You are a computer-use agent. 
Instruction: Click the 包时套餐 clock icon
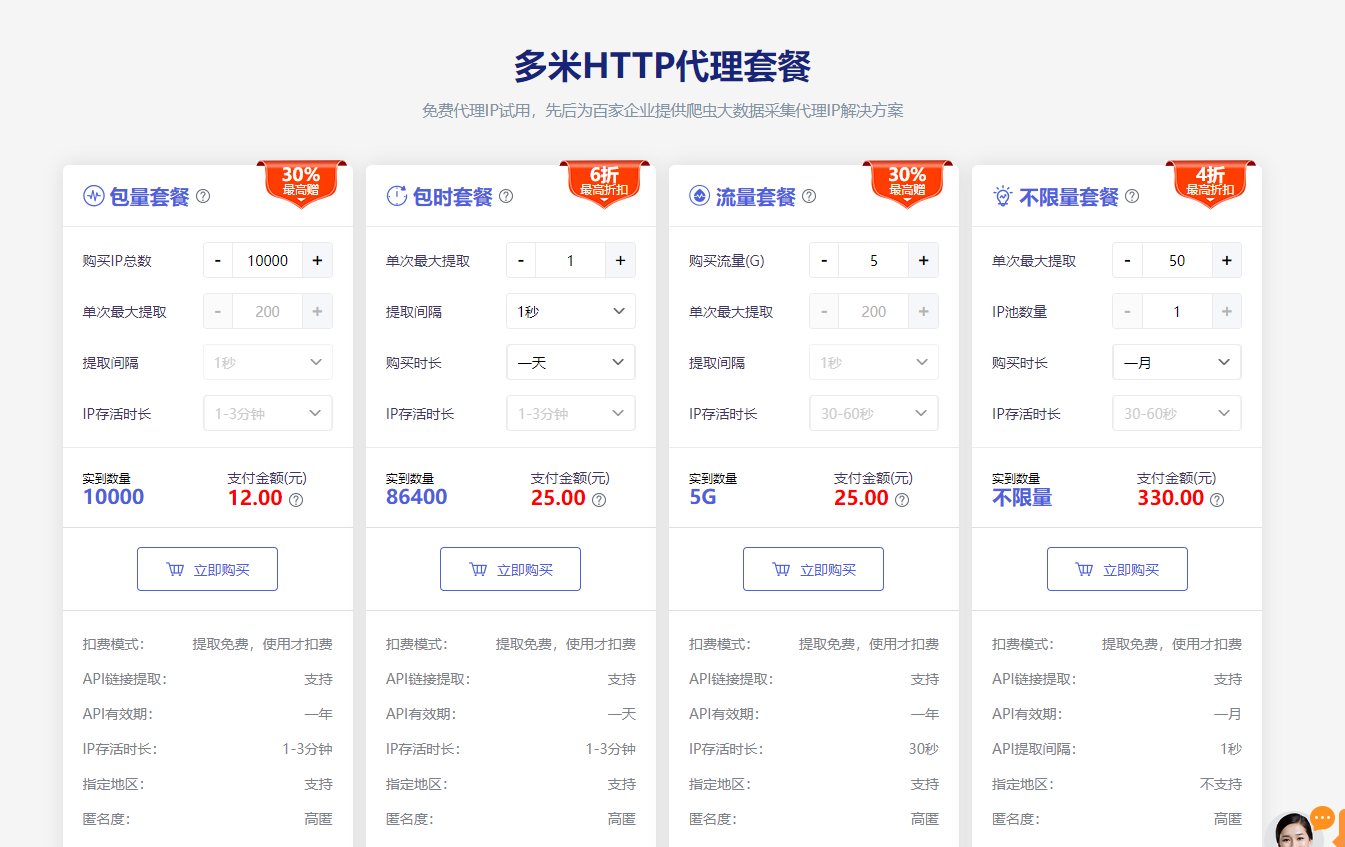coord(397,196)
